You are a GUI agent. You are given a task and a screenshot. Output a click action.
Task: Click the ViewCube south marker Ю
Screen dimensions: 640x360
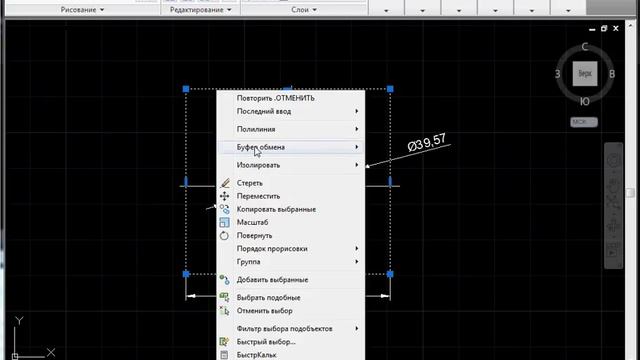(x=584, y=102)
